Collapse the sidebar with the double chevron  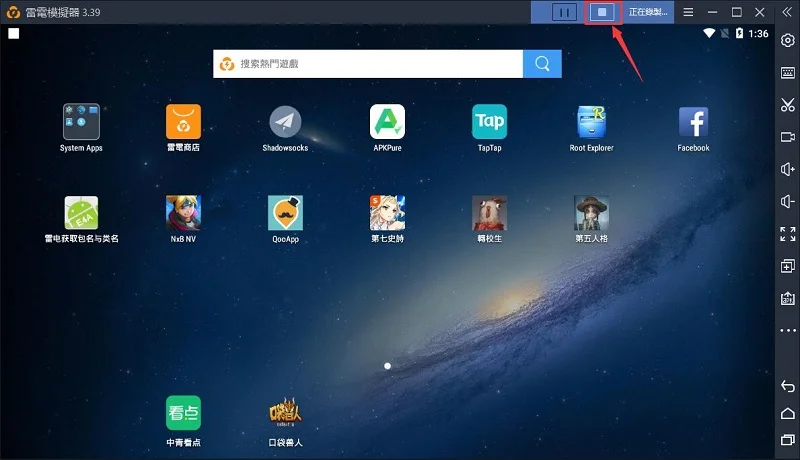pyautogui.click(x=787, y=12)
